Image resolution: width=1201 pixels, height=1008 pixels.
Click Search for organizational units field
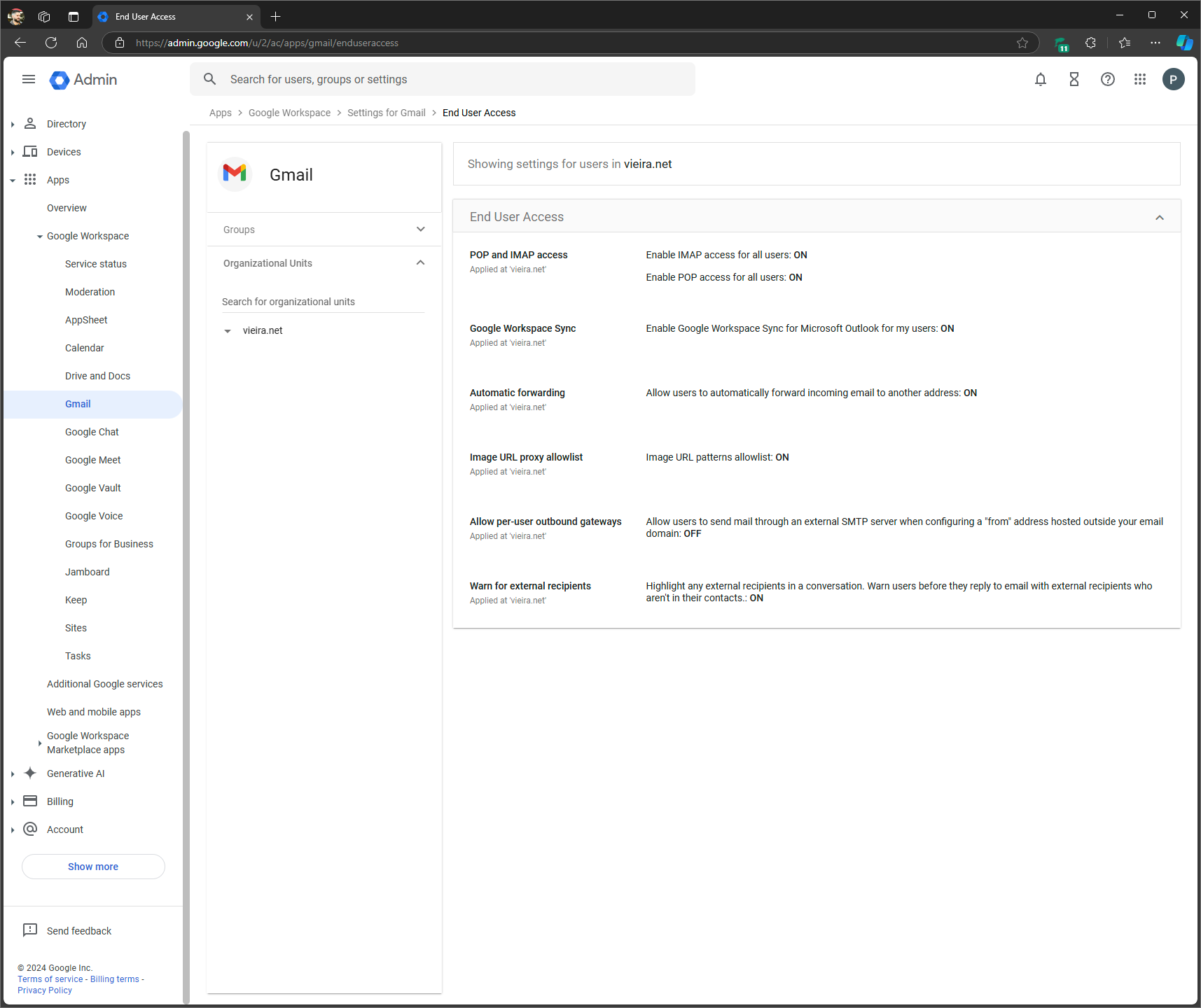323,302
